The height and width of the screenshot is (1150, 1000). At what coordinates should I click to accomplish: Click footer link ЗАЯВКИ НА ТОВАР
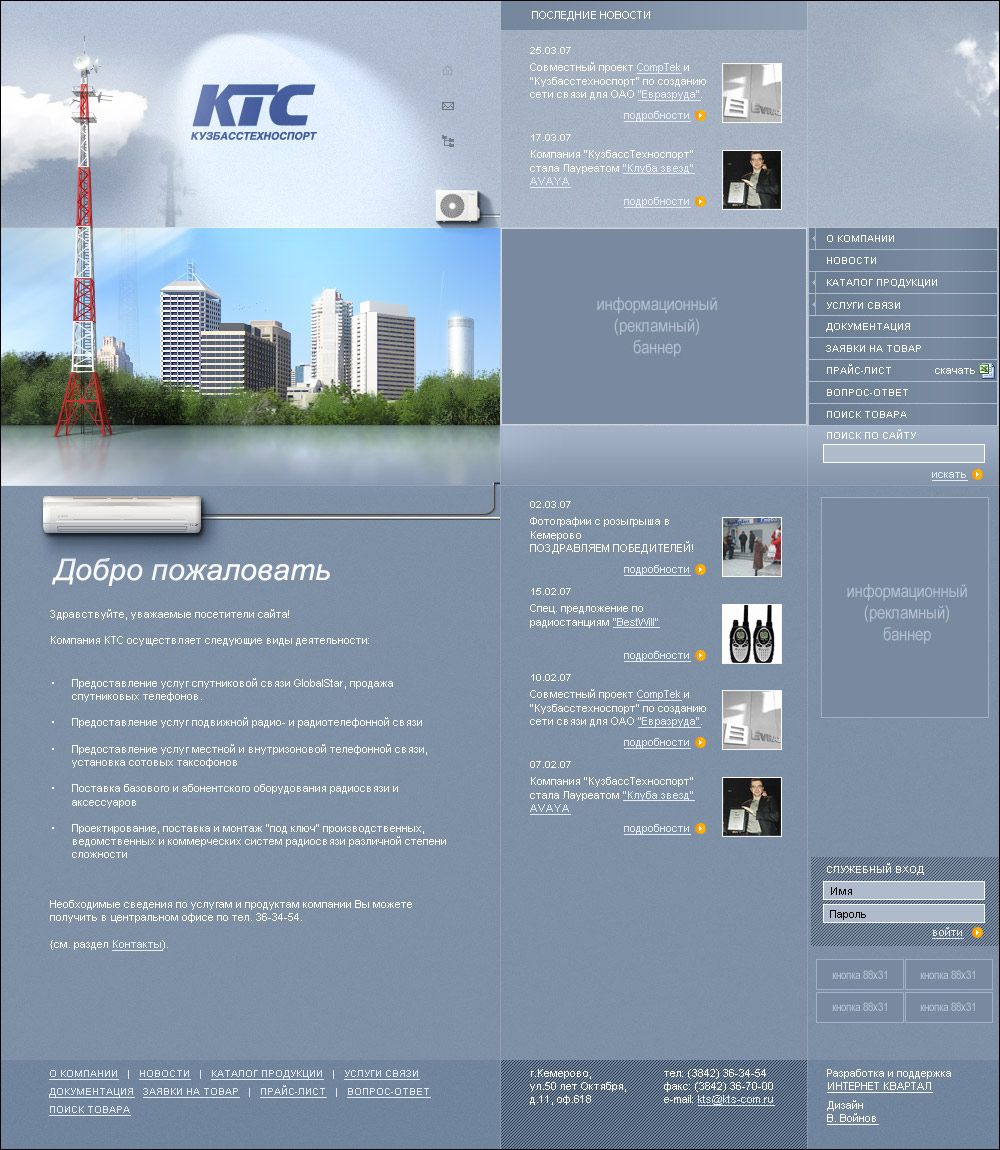[x=191, y=1091]
